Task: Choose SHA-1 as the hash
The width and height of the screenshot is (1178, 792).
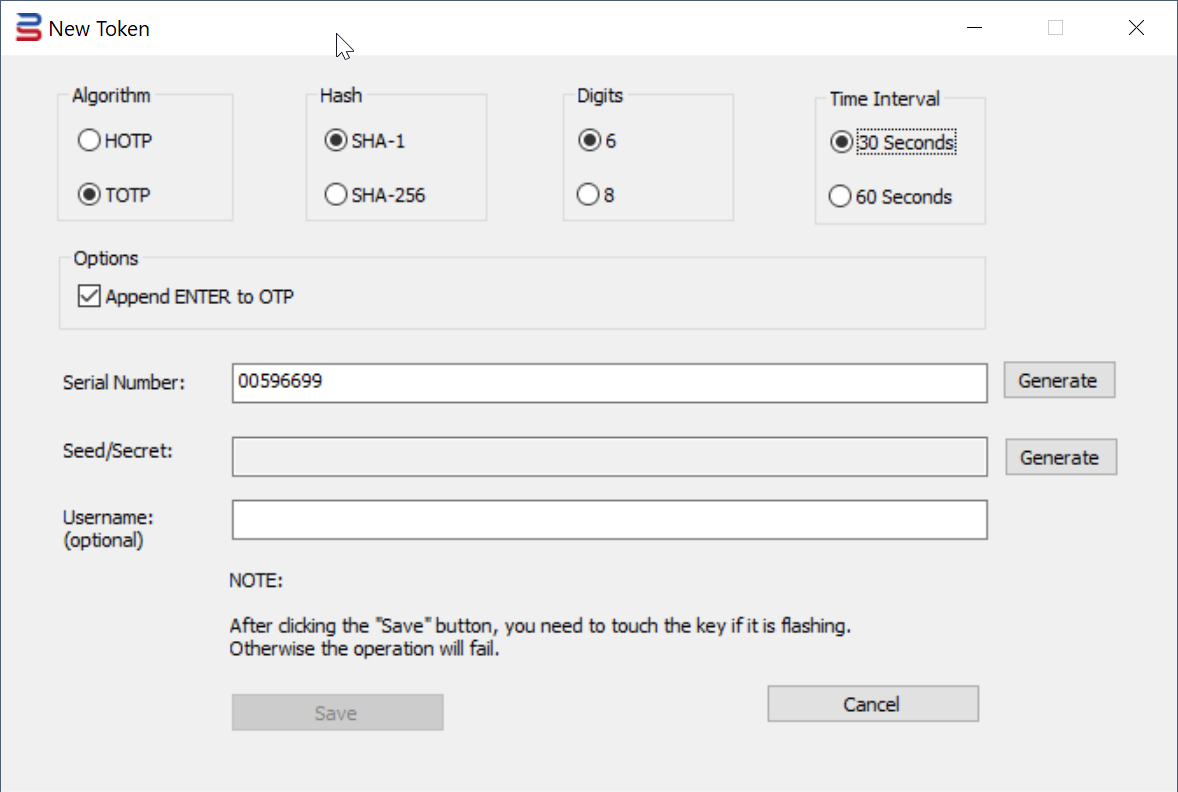Action: click(x=336, y=141)
